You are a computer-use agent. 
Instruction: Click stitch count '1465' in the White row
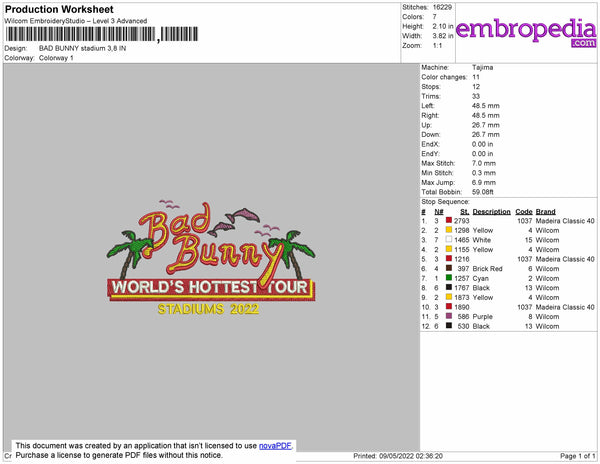tap(461, 240)
